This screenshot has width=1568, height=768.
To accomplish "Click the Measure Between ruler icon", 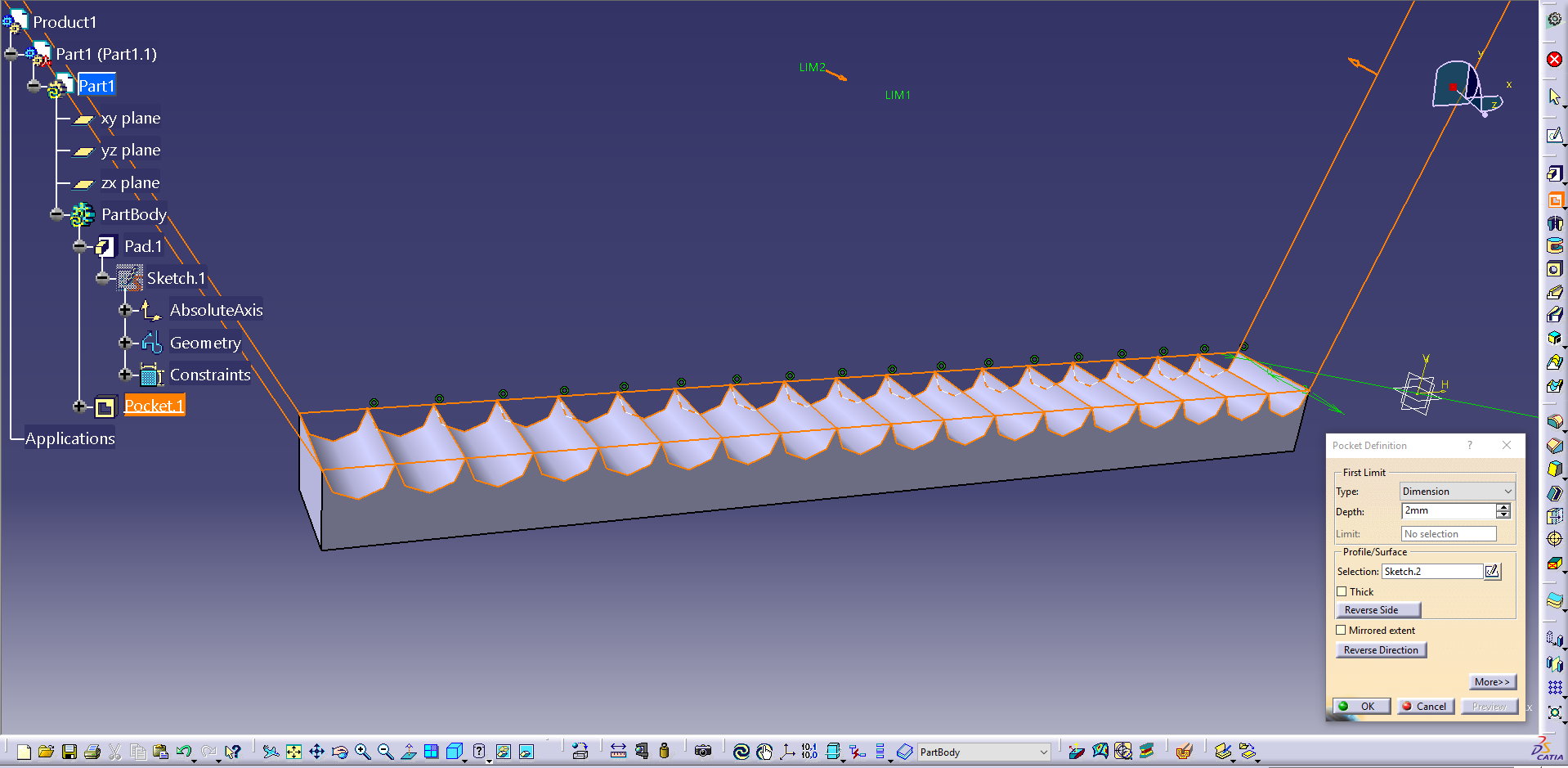I will 619,752.
